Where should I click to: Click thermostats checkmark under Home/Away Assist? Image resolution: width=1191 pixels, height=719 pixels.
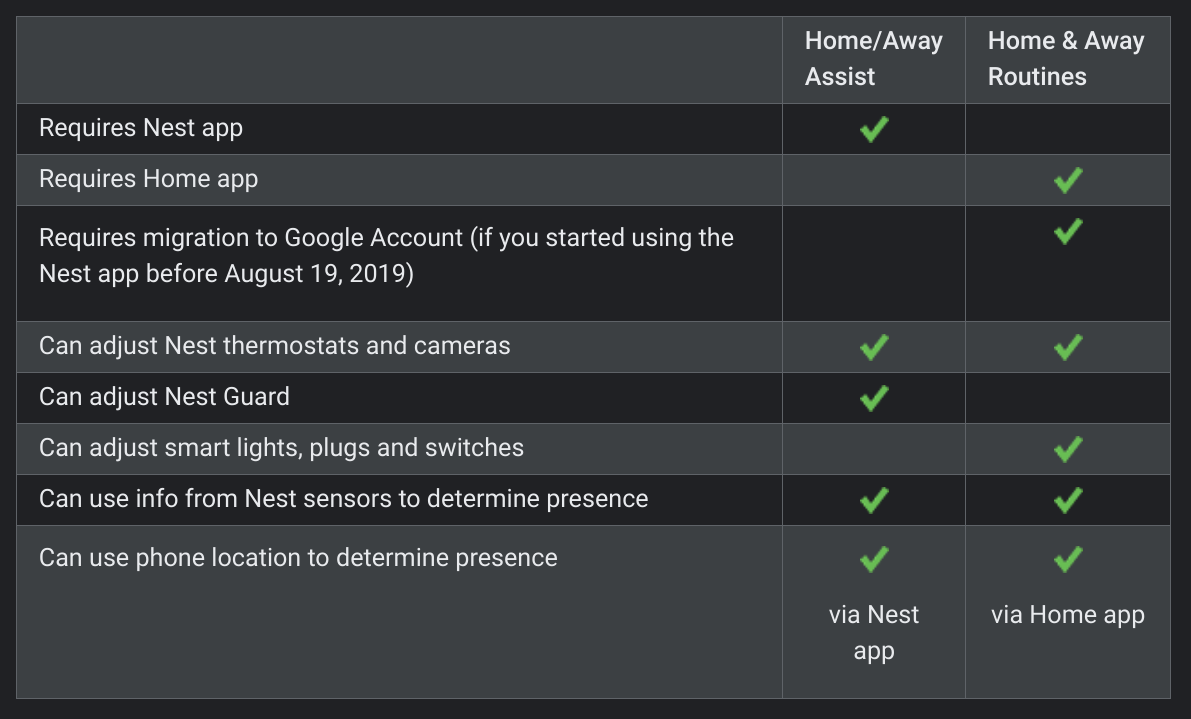[874, 347]
